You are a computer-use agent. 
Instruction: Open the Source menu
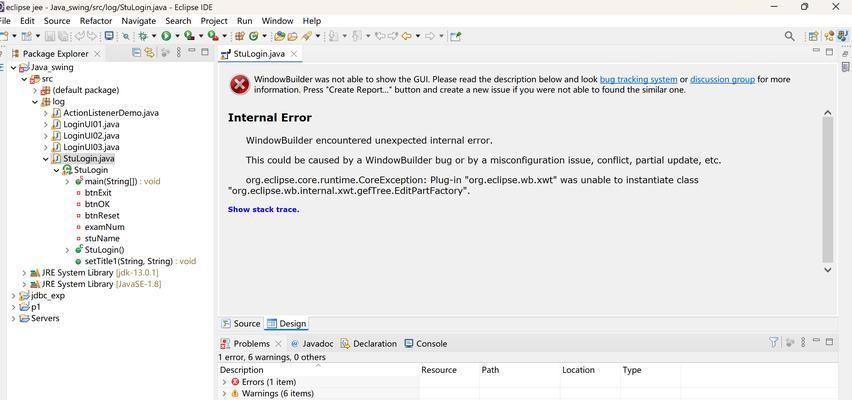pyautogui.click(x=57, y=21)
